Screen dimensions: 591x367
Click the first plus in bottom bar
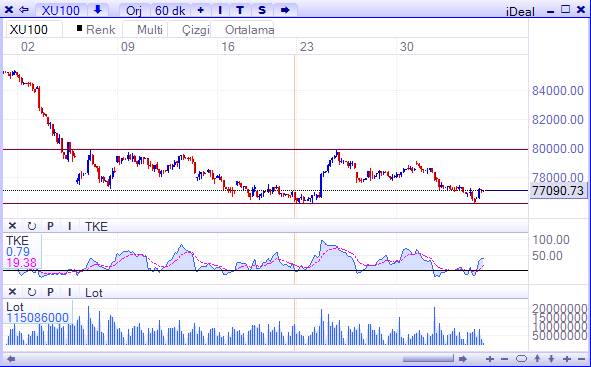point(490,359)
